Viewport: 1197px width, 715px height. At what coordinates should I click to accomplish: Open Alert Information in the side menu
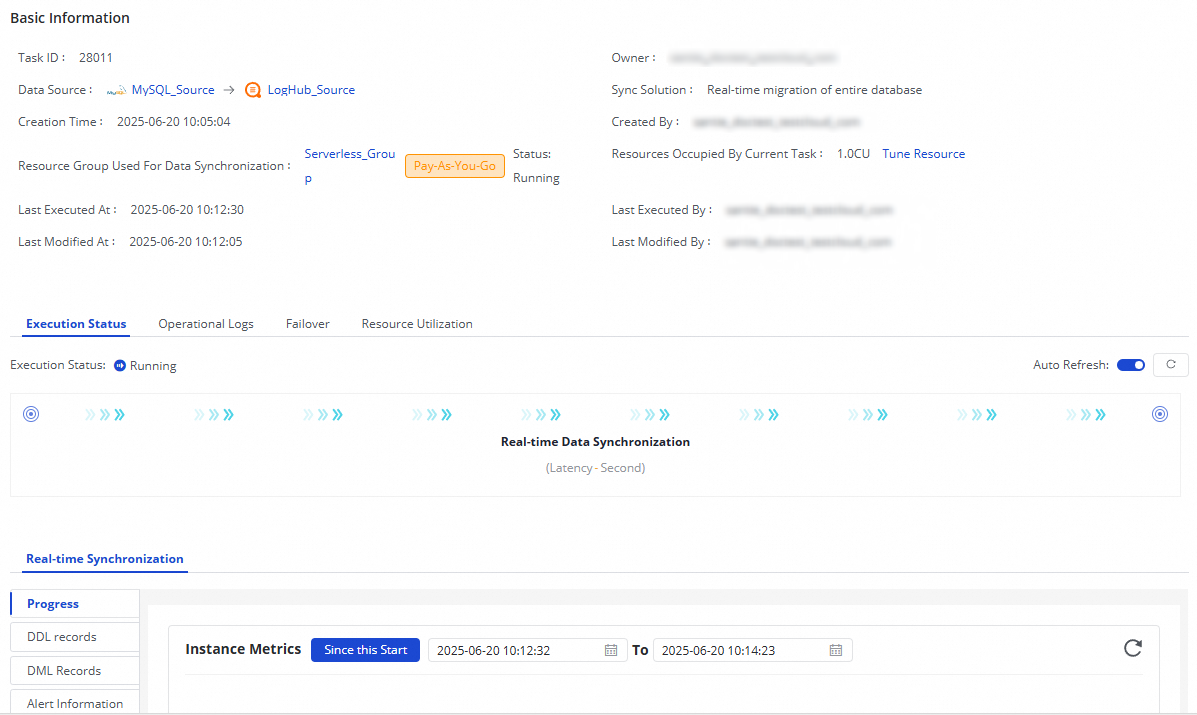click(x=75, y=703)
